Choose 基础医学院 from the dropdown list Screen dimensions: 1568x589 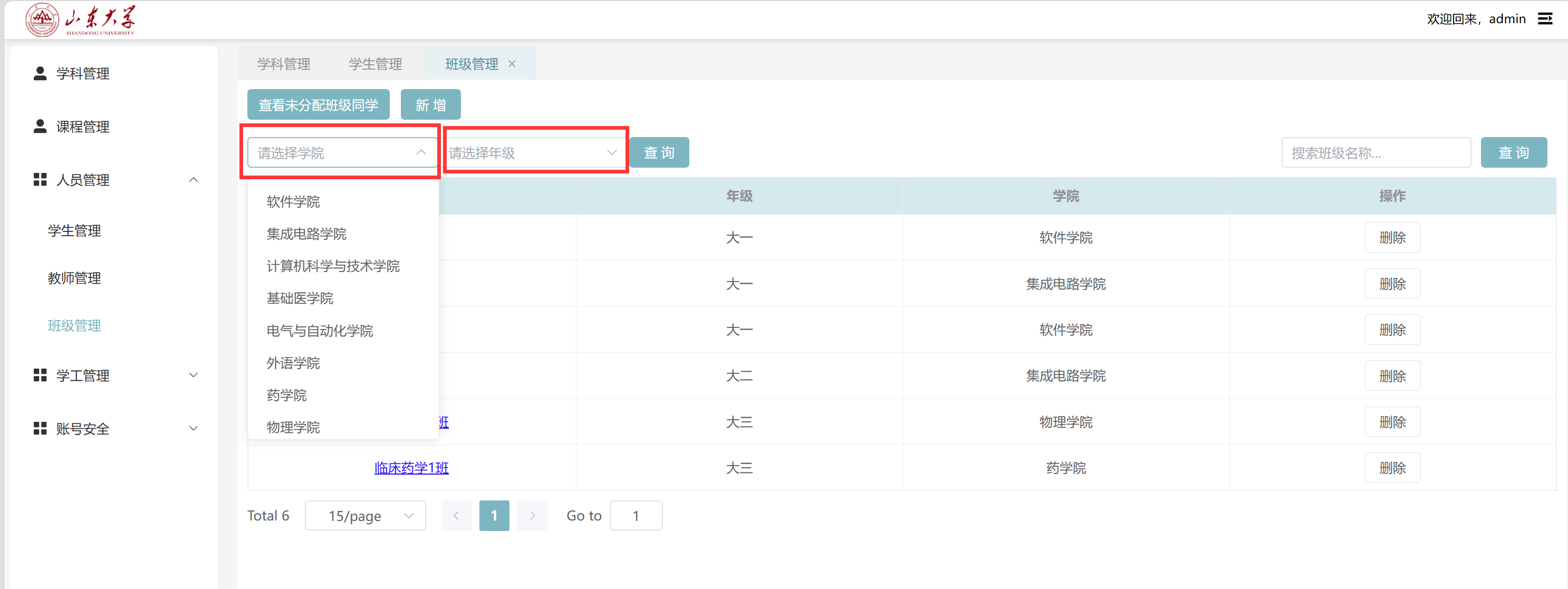[343, 298]
